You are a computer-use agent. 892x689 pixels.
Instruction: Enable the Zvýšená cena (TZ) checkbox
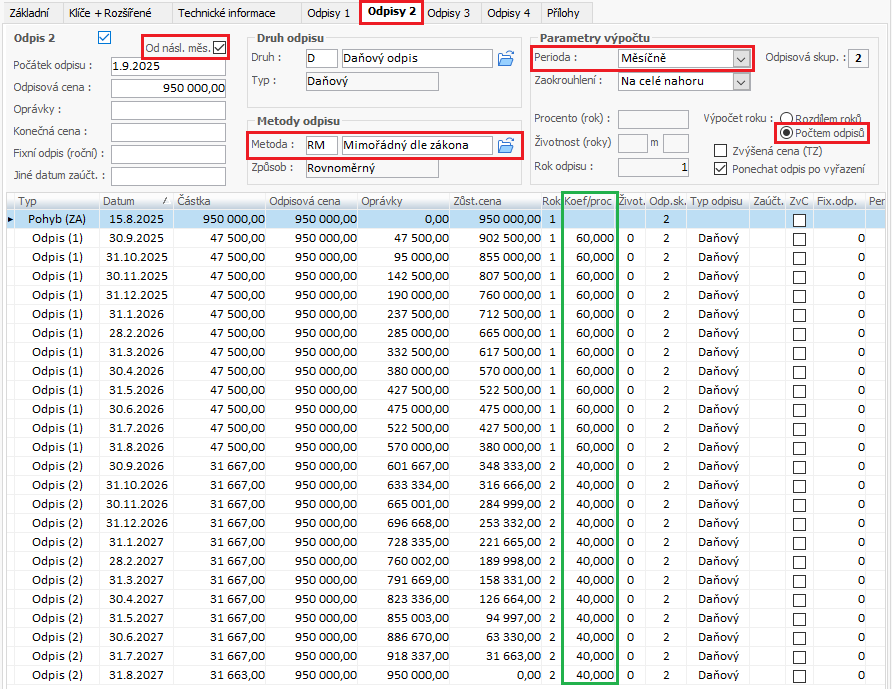tap(720, 151)
